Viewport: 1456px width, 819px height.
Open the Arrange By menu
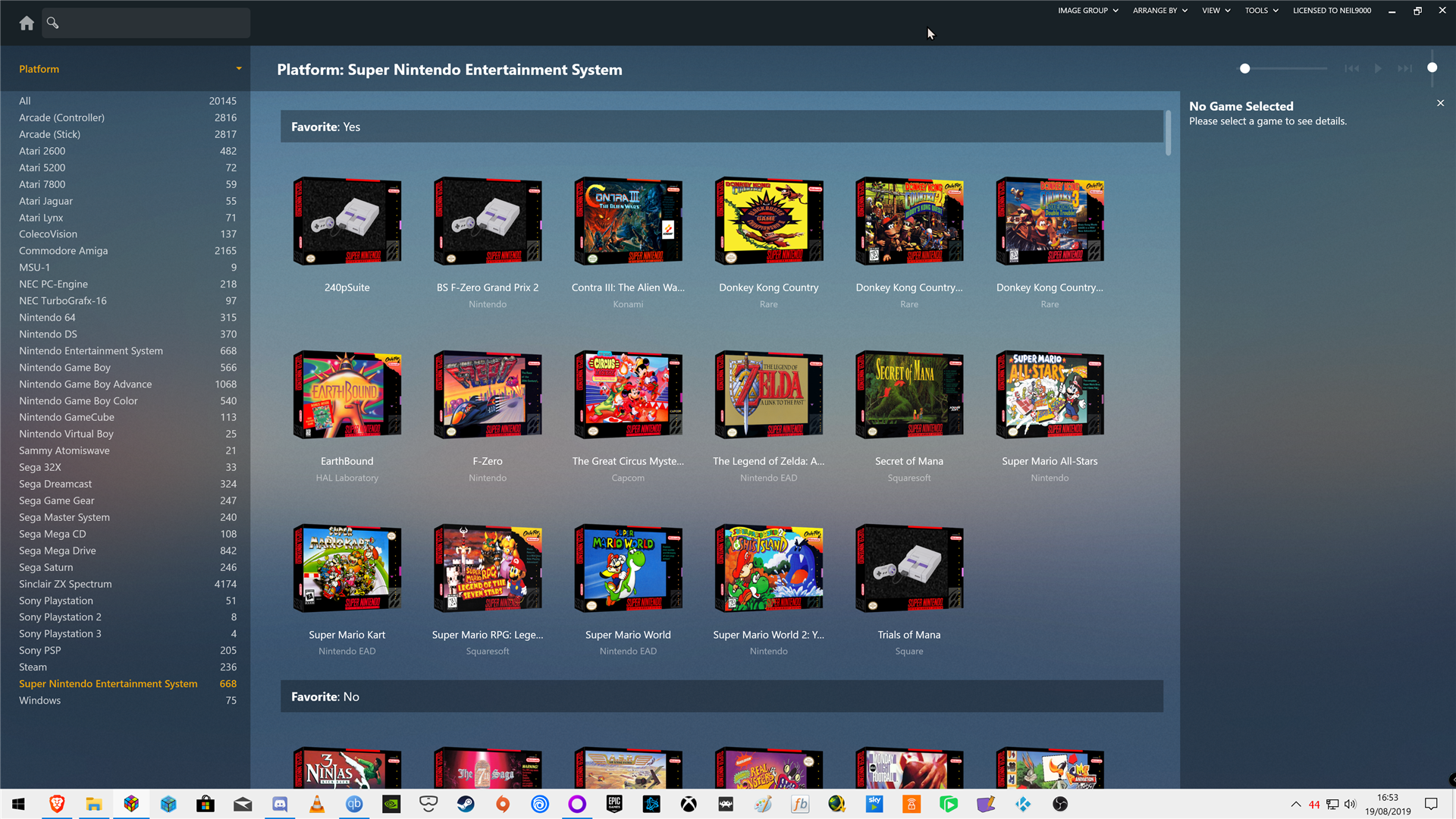tap(1159, 11)
